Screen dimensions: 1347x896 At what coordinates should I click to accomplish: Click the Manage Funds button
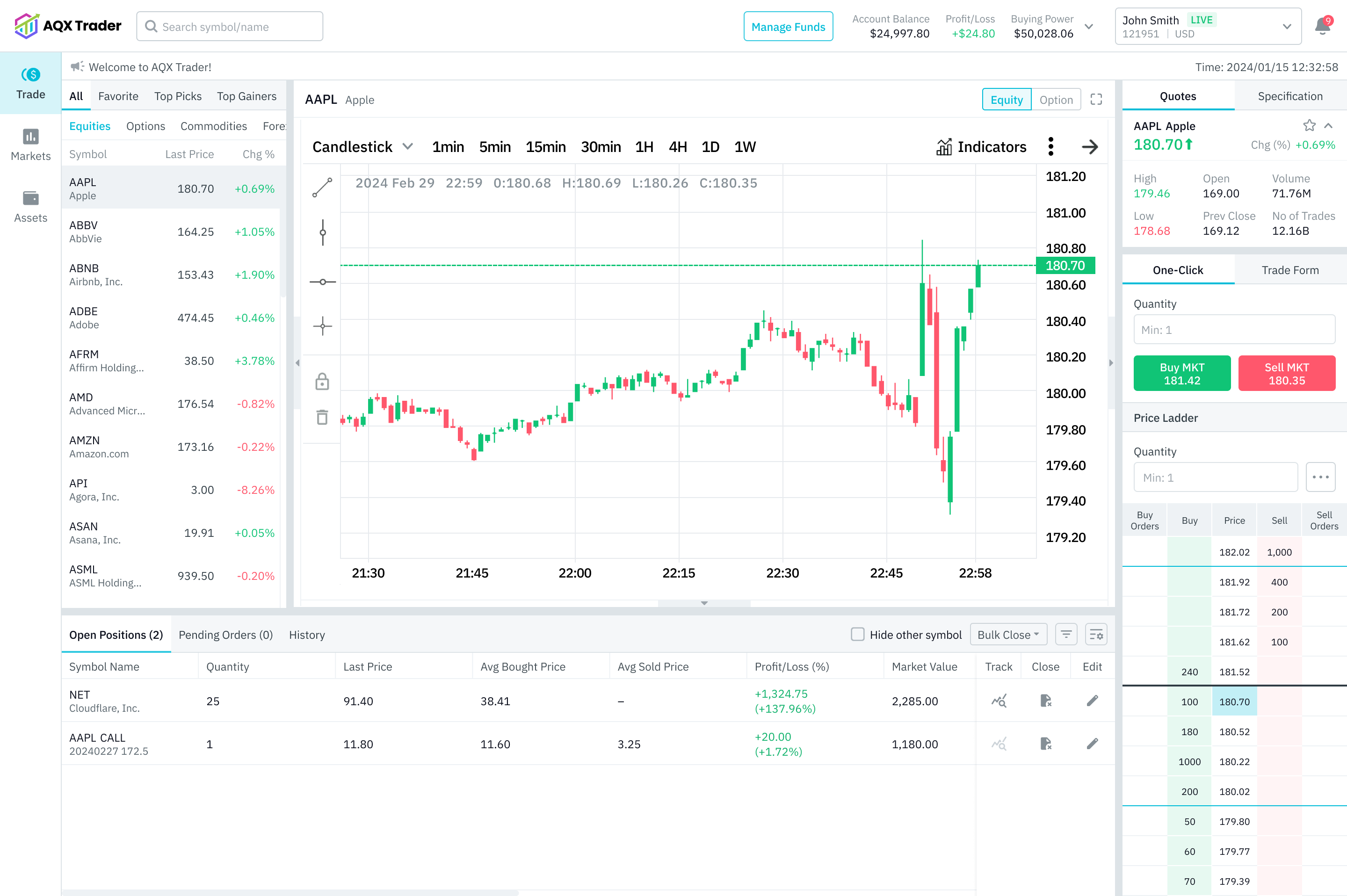tap(788, 26)
